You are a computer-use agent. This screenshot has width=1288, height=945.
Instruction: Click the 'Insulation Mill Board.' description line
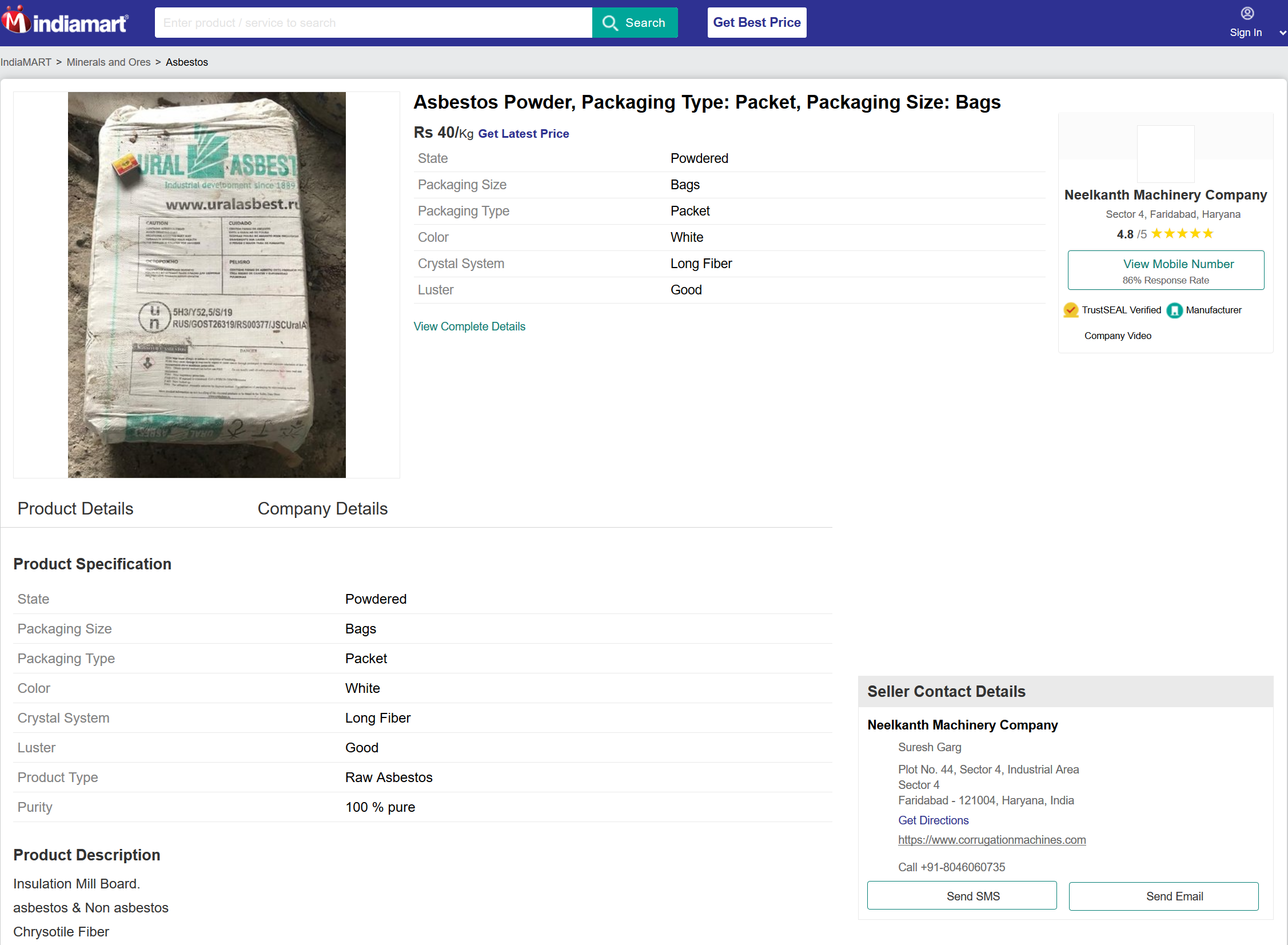[x=77, y=884]
